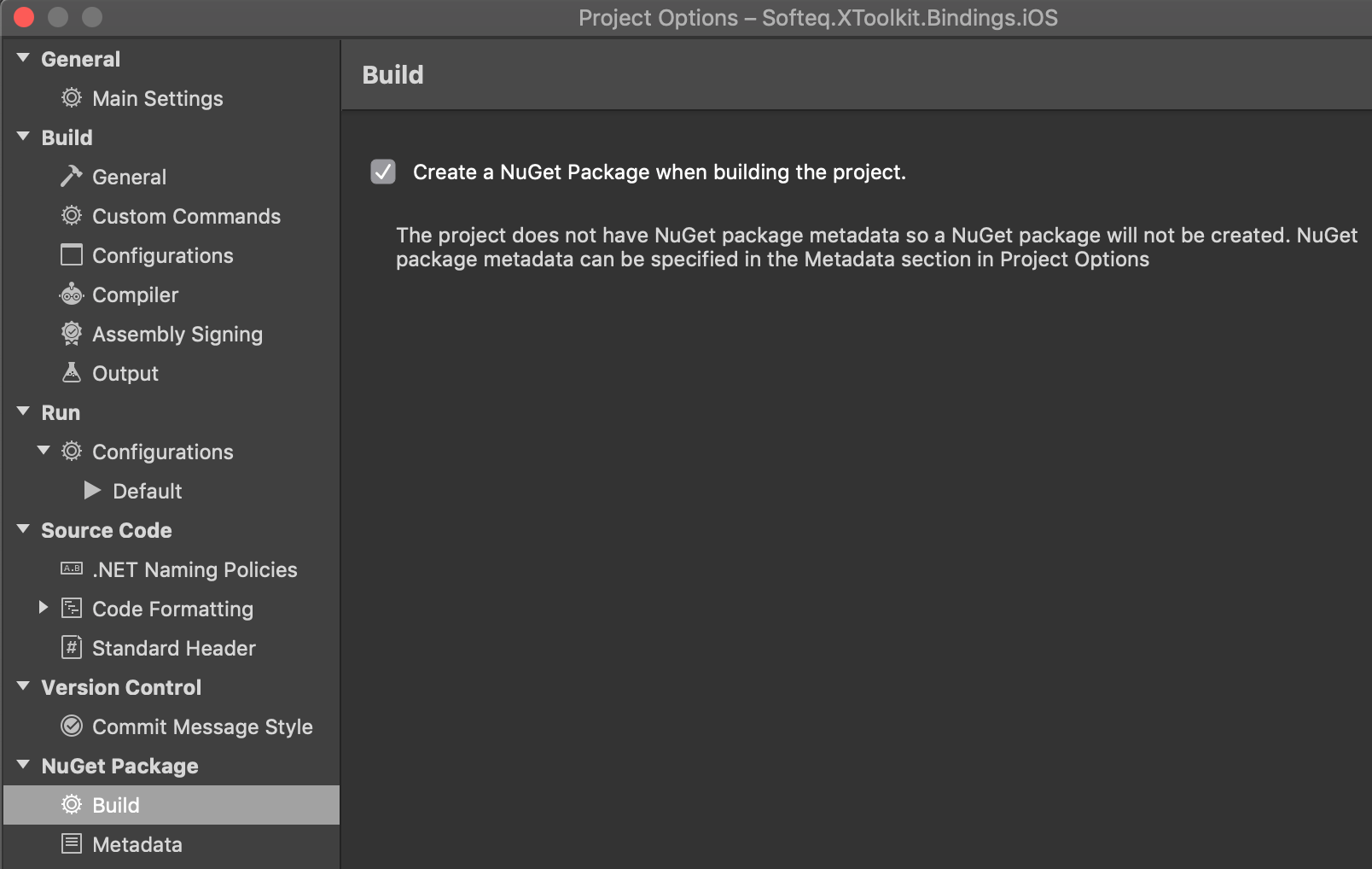Open the build Configurations page
This screenshot has height=869, width=1372.
tap(162, 255)
